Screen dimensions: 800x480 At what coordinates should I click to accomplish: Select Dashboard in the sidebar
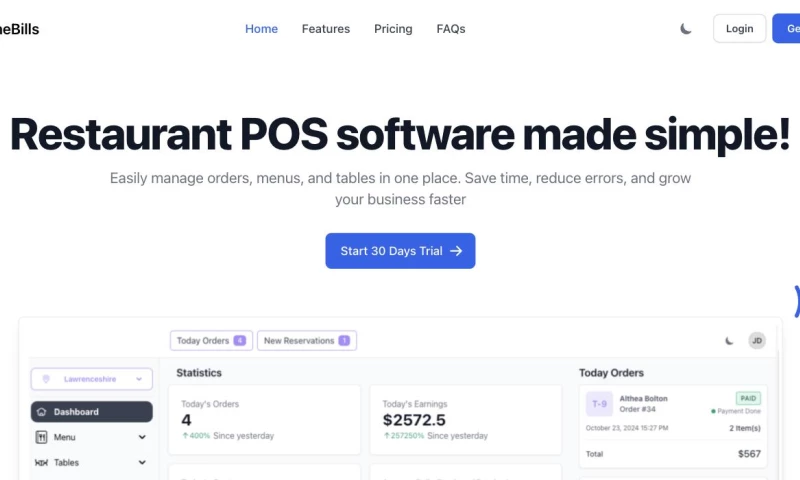[92, 412]
